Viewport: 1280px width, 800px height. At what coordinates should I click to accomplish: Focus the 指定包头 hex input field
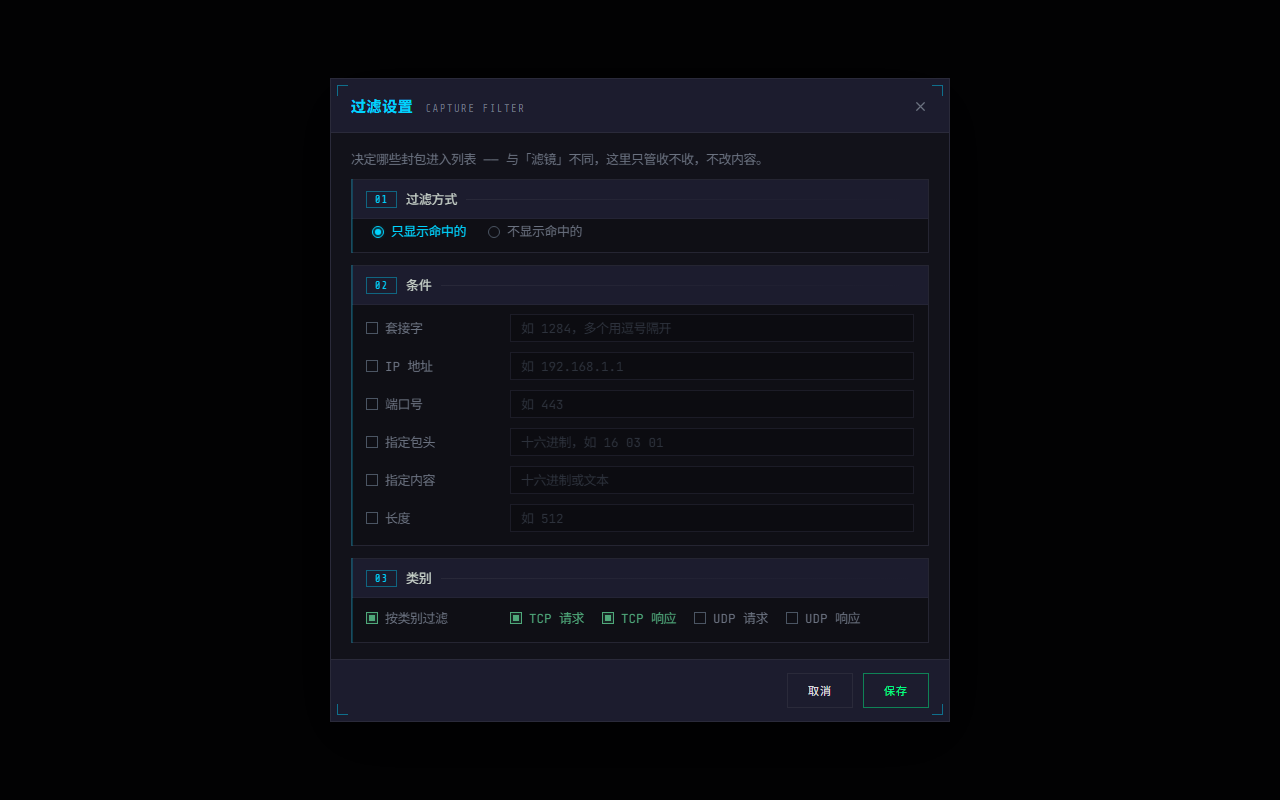pyautogui.click(x=712, y=442)
